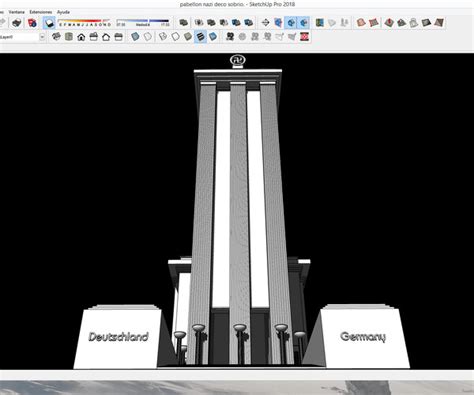This screenshot has height=395, width=474.
Task: Select Wireframe face style
Action: [x=163, y=37]
